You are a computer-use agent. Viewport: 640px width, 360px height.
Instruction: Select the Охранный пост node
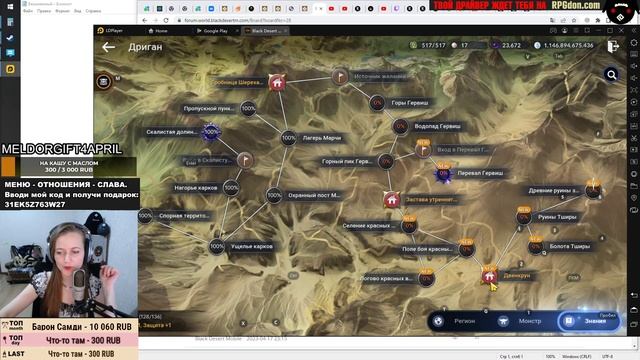pyautogui.click(x=274, y=195)
